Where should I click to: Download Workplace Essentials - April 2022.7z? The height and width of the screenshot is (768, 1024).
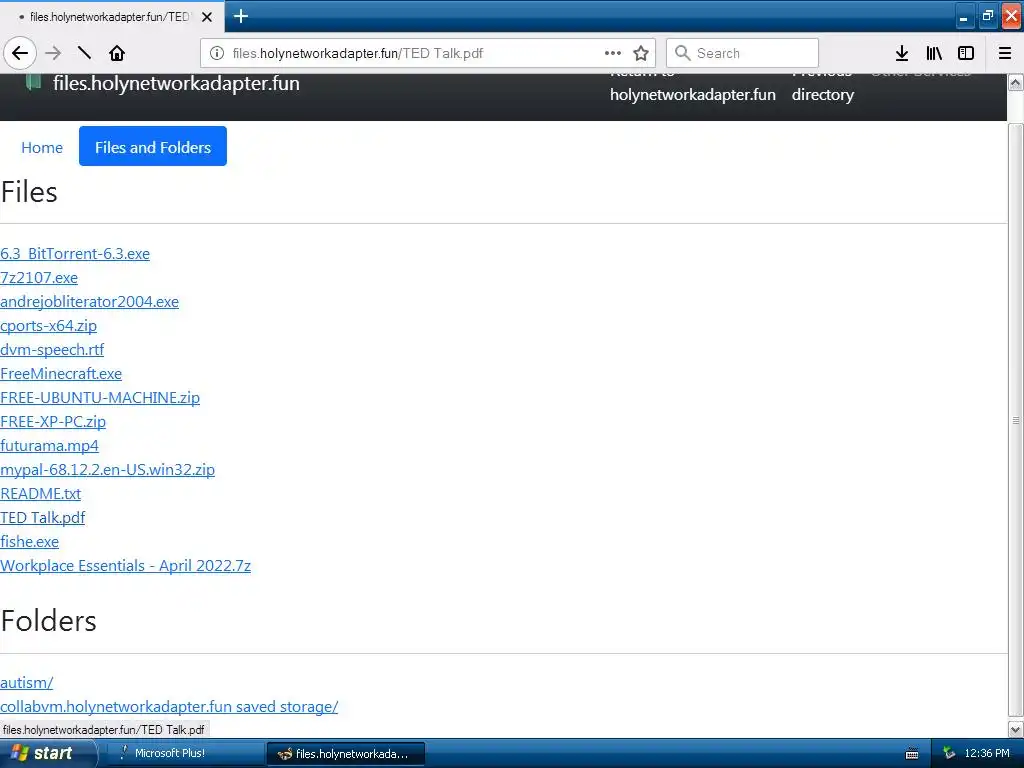(125, 566)
